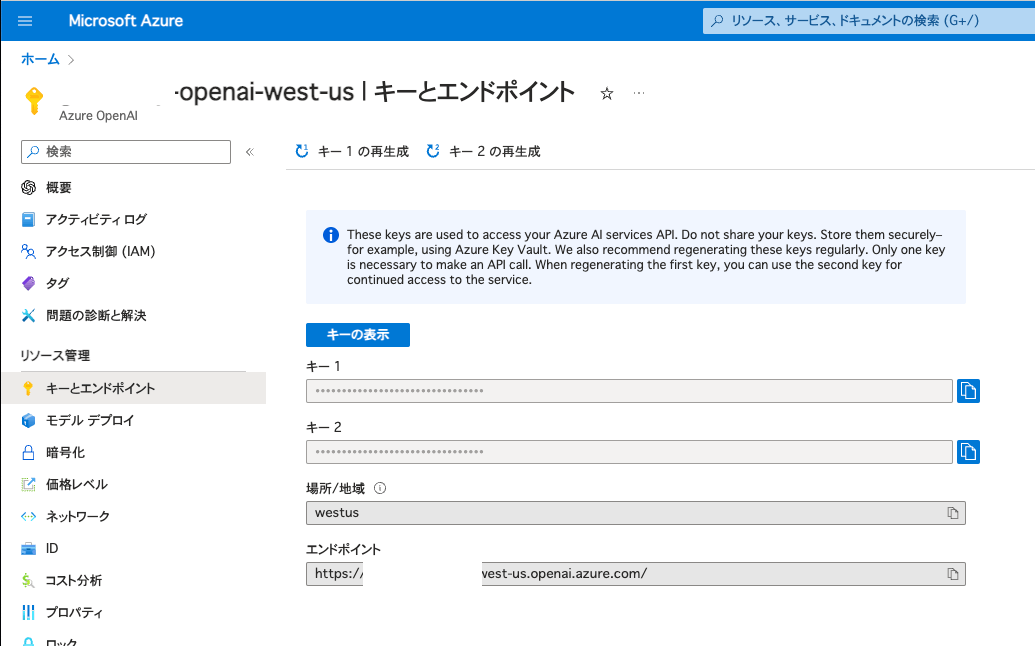Focus the sidebar 検索 field
The height and width of the screenshot is (646, 1035).
click(126, 152)
